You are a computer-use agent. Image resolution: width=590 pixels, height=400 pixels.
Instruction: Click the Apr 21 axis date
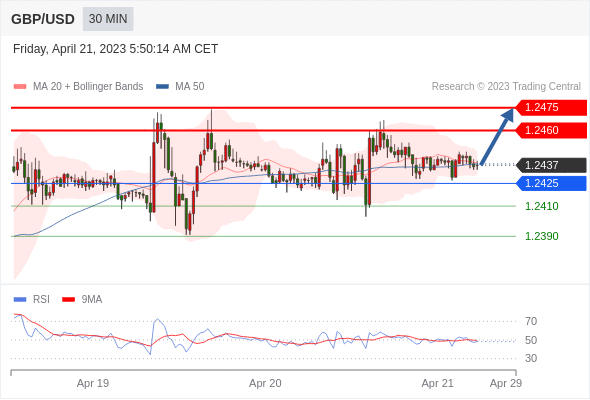click(438, 383)
